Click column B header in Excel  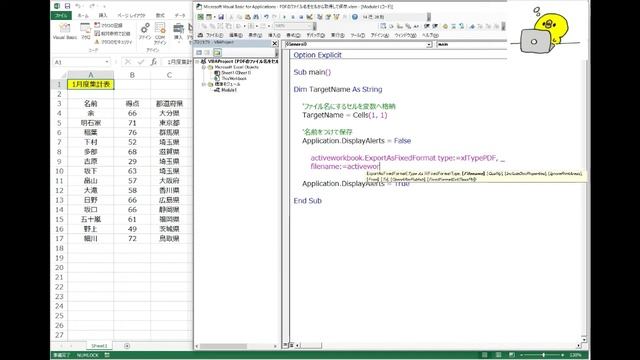[x=132, y=75]
